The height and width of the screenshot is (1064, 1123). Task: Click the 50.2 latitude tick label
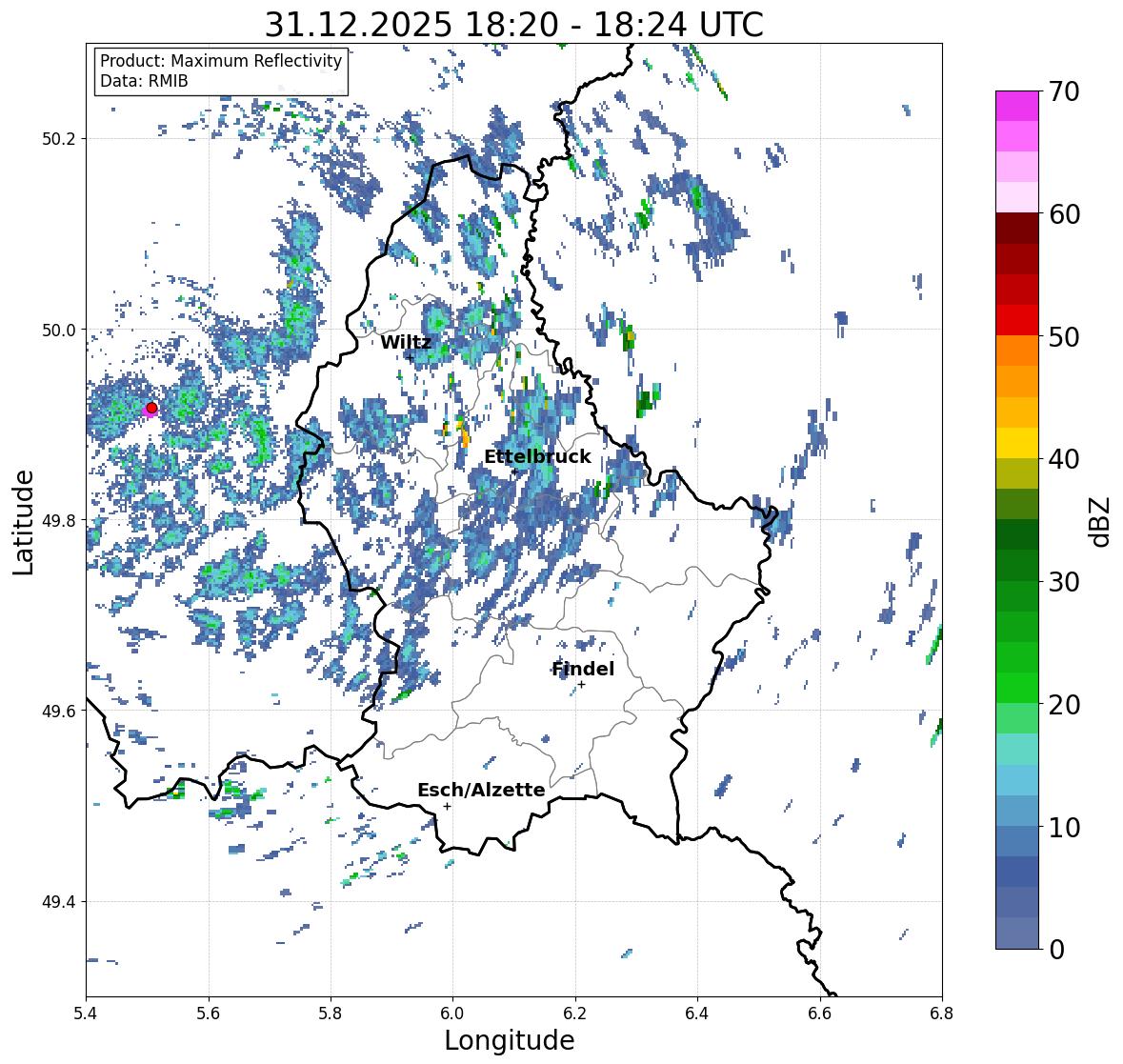[x=59, y=139]
